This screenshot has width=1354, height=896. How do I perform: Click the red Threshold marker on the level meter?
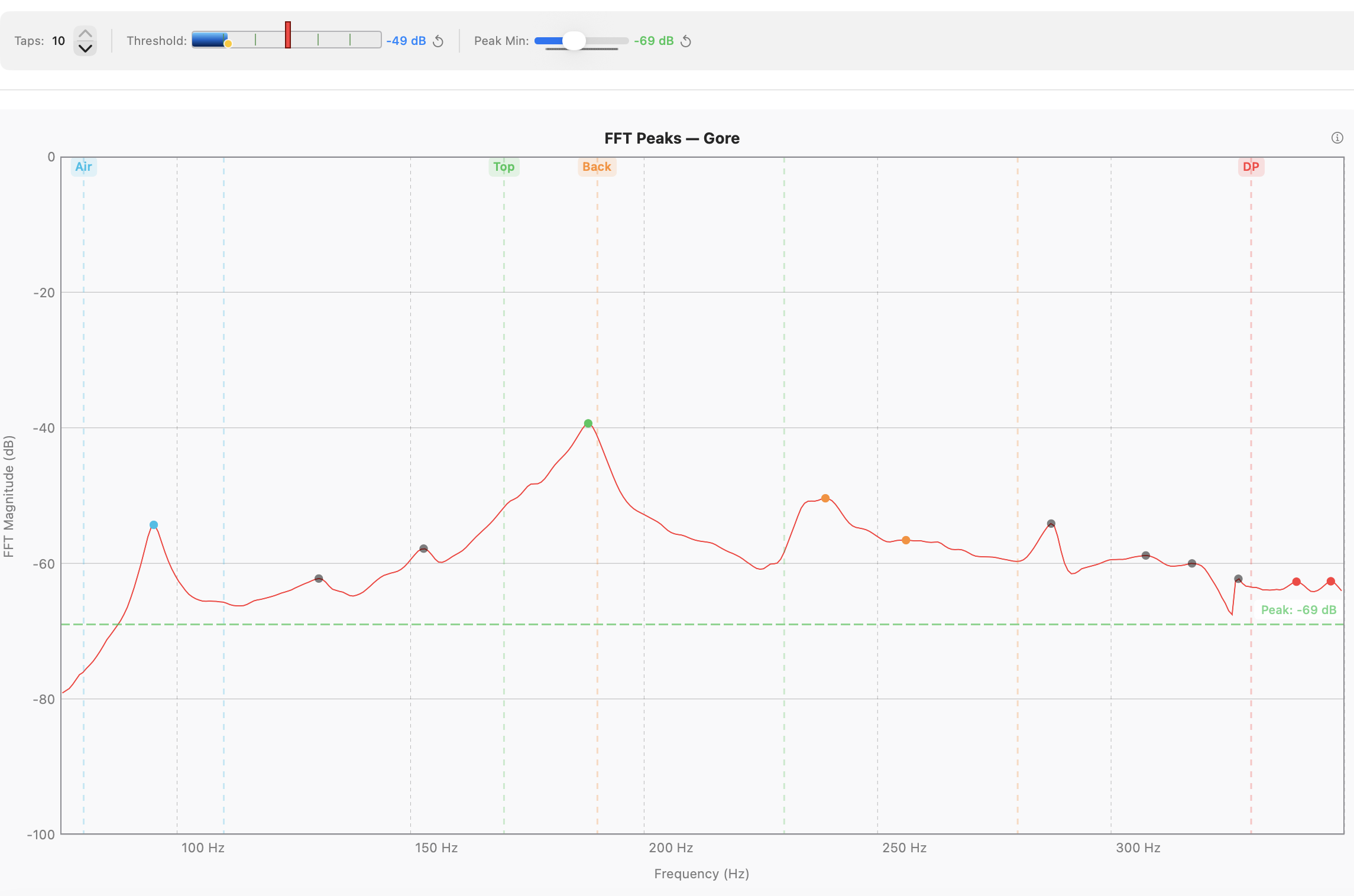(x=288, y=35)
